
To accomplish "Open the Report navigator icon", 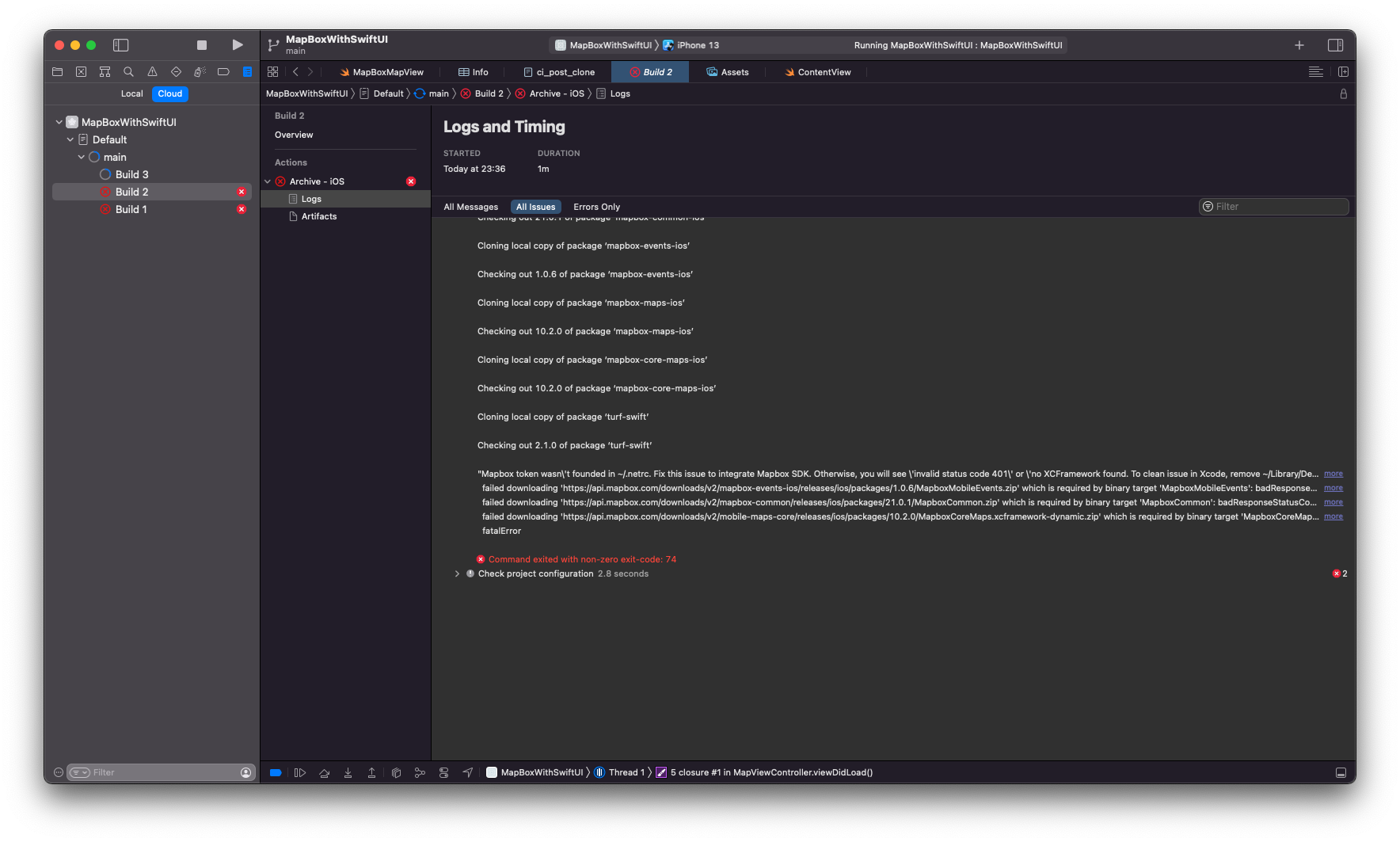I will pyautogui.click(x=247, y=72).
